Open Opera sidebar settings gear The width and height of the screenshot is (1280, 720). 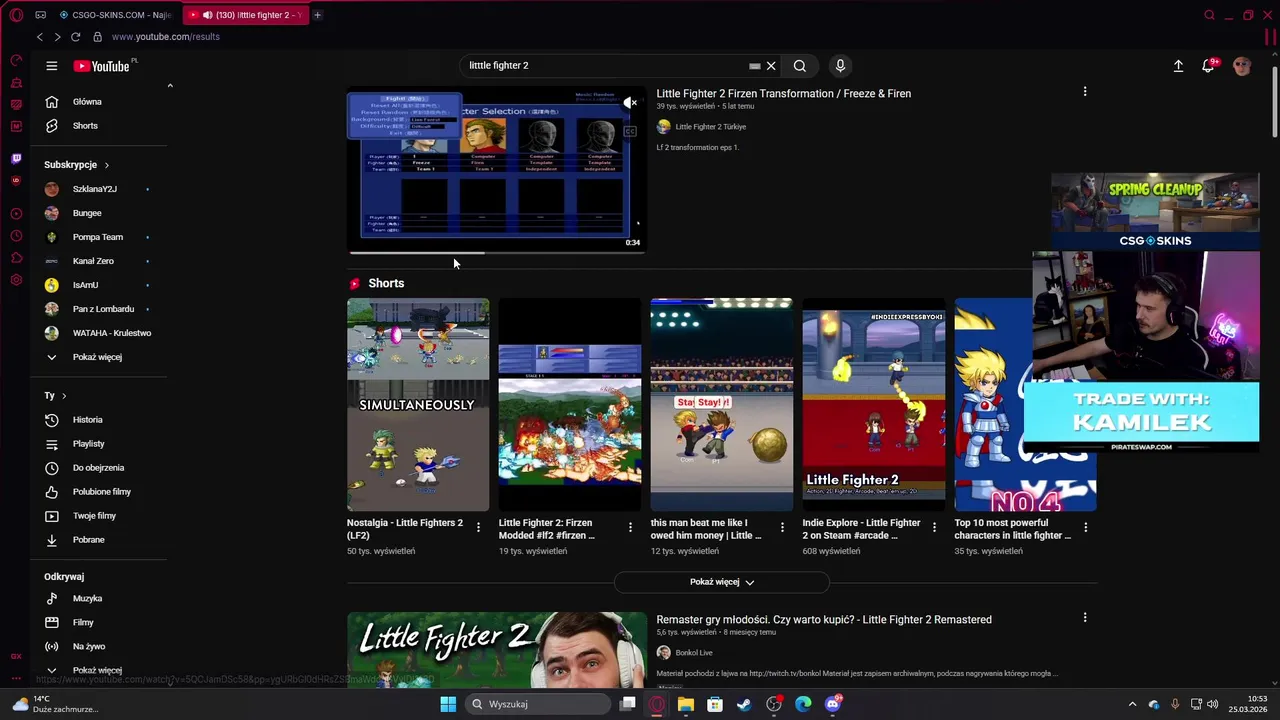click(16, 280)
